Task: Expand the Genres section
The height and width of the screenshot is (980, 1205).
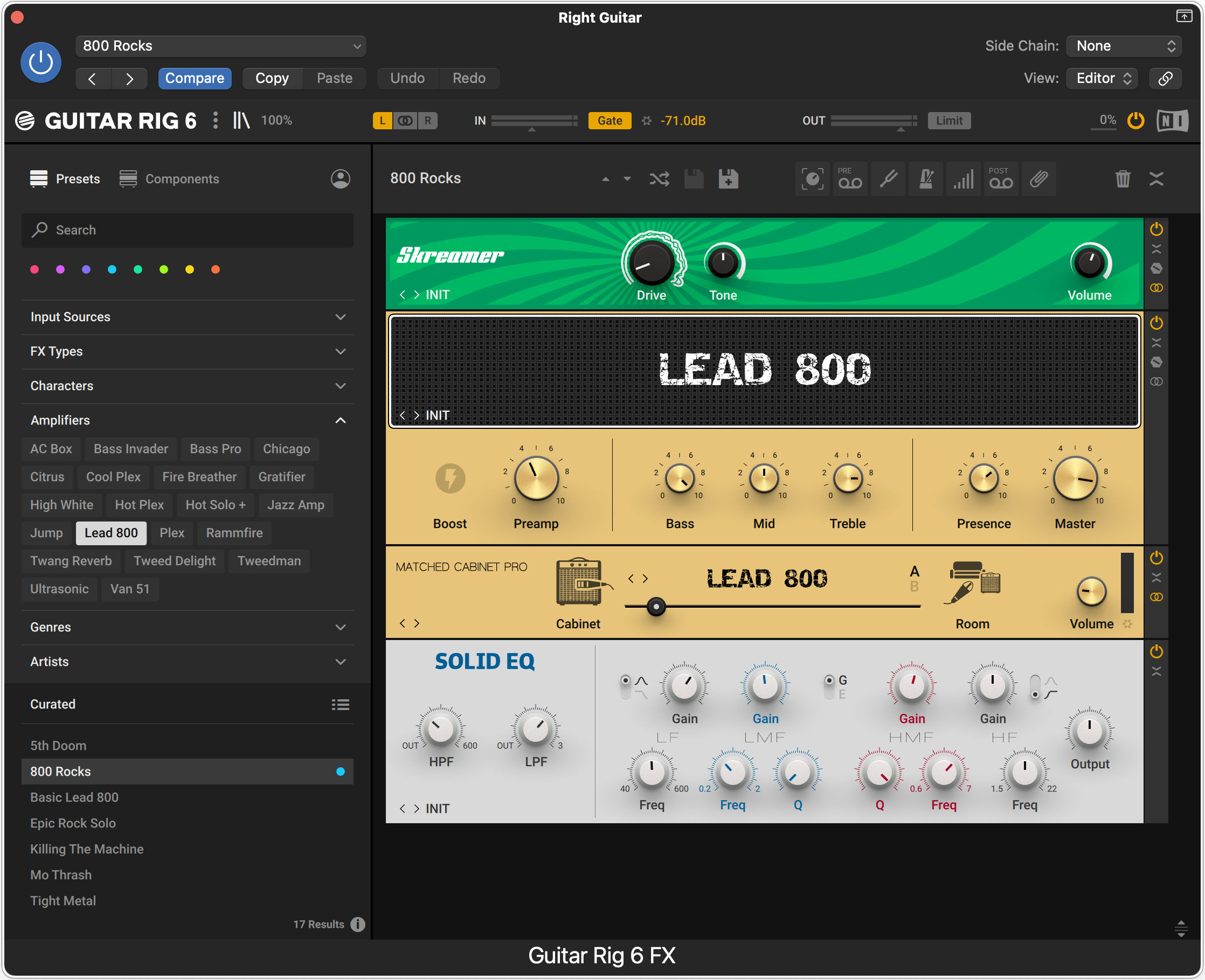Action: (188, 628)
